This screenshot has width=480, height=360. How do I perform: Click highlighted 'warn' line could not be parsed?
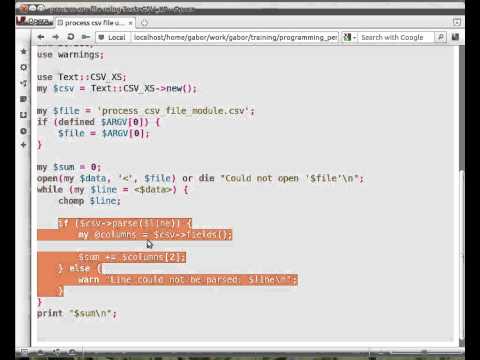coord(187,280)
